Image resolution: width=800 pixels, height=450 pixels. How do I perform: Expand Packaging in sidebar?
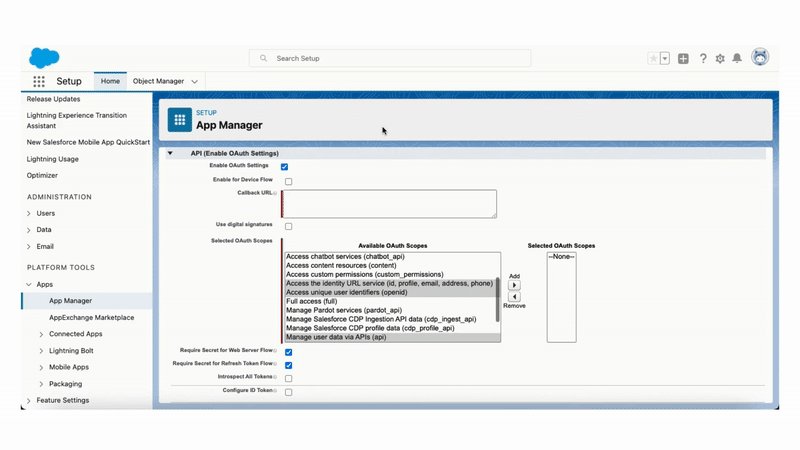[41, 384]
